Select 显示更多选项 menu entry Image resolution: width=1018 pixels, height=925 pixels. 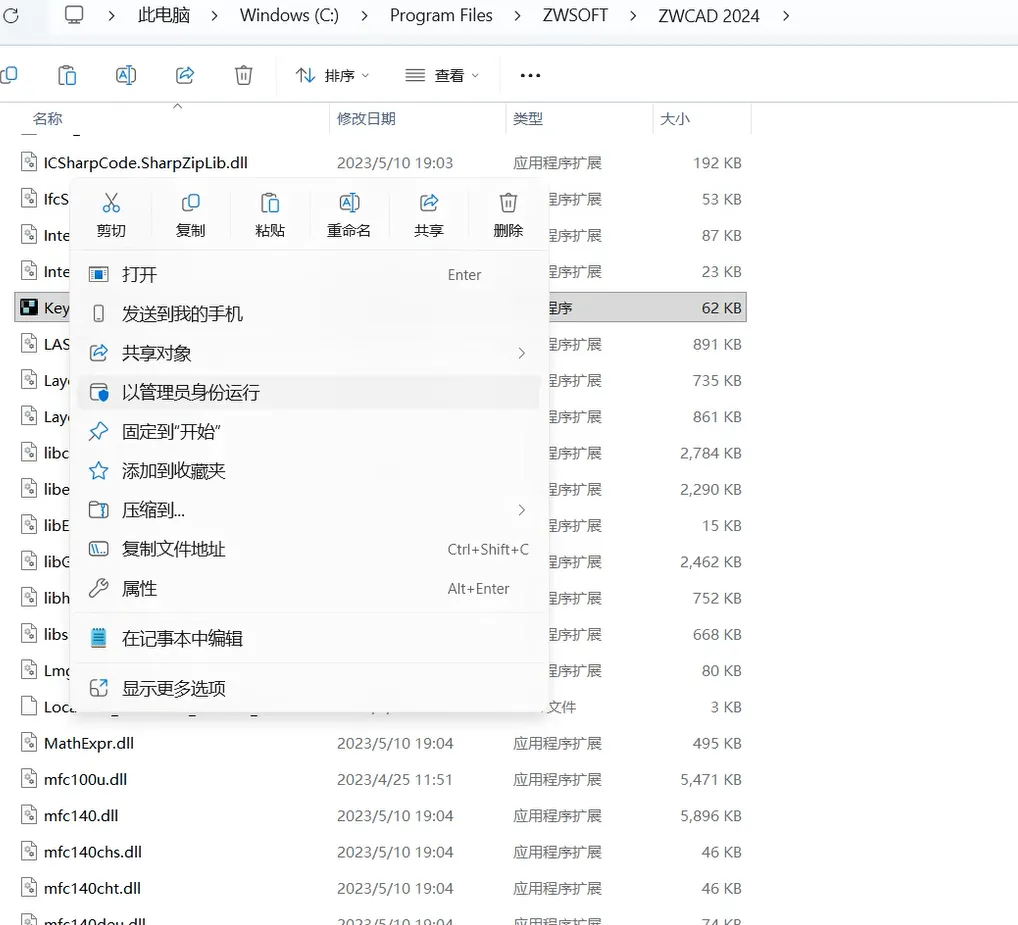tap(308, 688)
